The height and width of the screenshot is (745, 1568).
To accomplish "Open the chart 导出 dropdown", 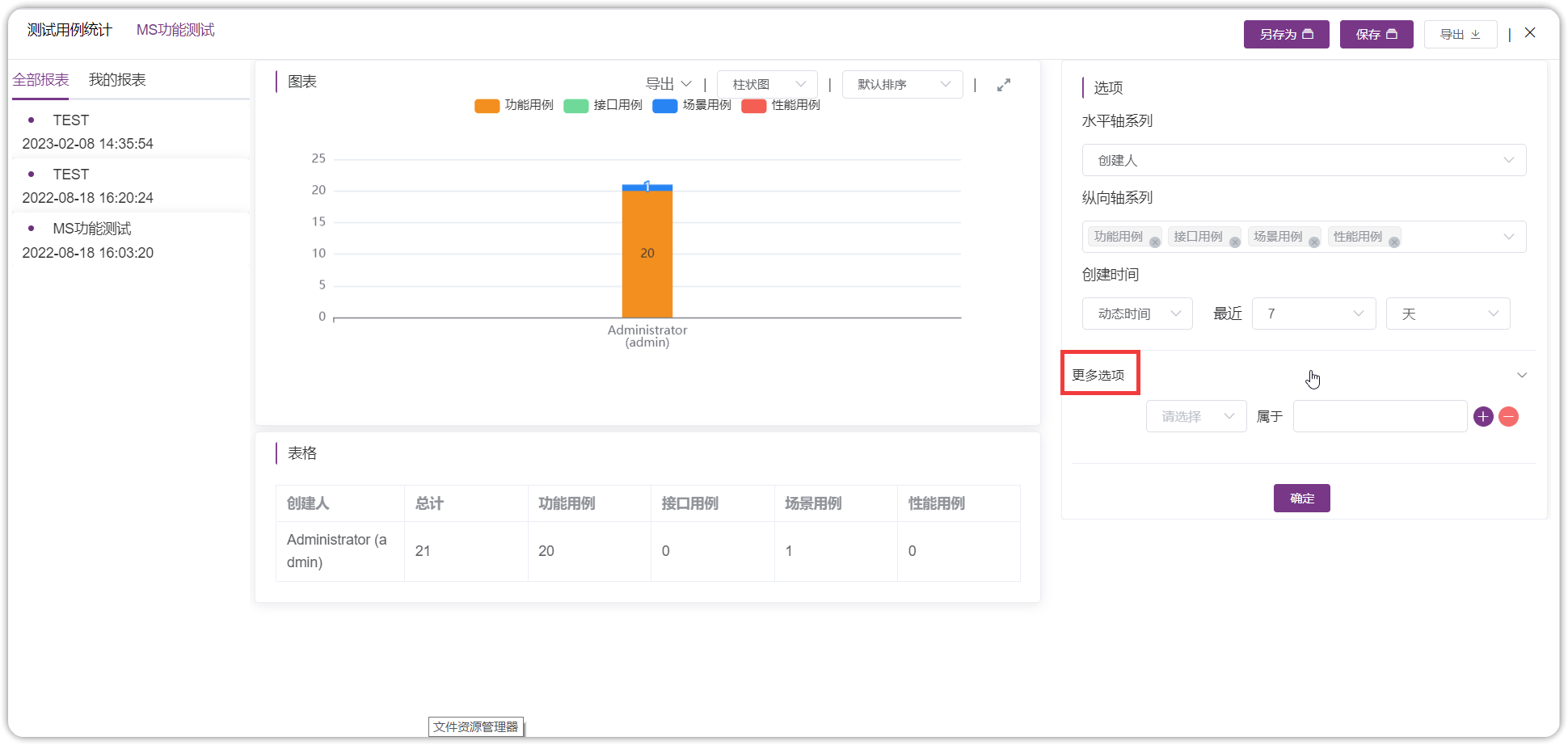I will [x=668, y=84].
